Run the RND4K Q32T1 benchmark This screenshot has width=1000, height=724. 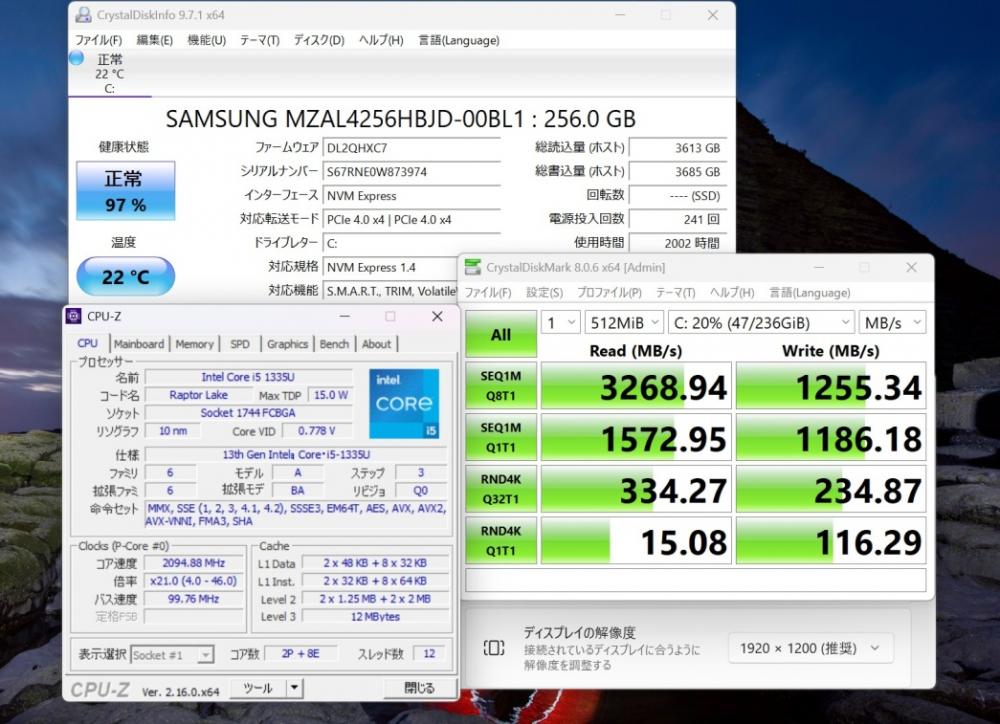pos(501,489)
